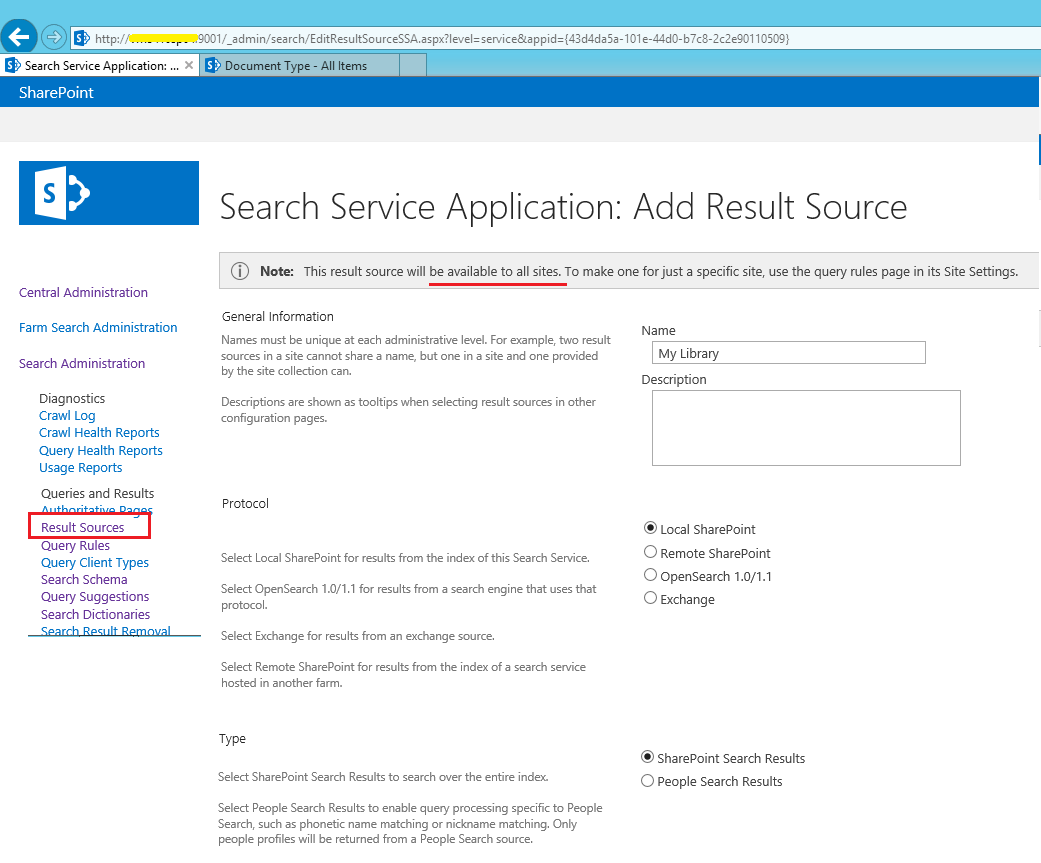Select the Local SharePoint protocol option

(651, 528)
